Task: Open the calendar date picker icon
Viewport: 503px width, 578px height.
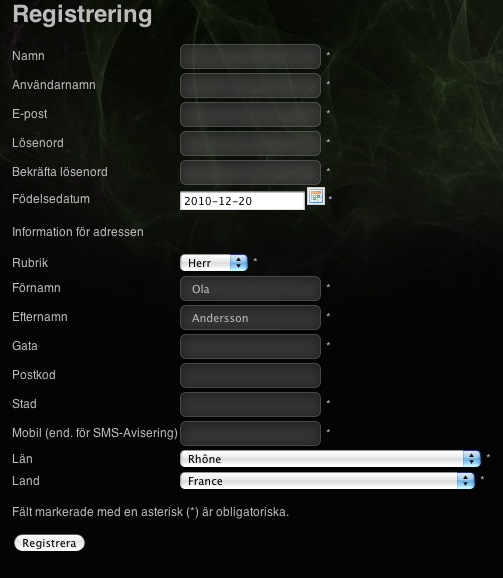Action: (x=316, y=196)
